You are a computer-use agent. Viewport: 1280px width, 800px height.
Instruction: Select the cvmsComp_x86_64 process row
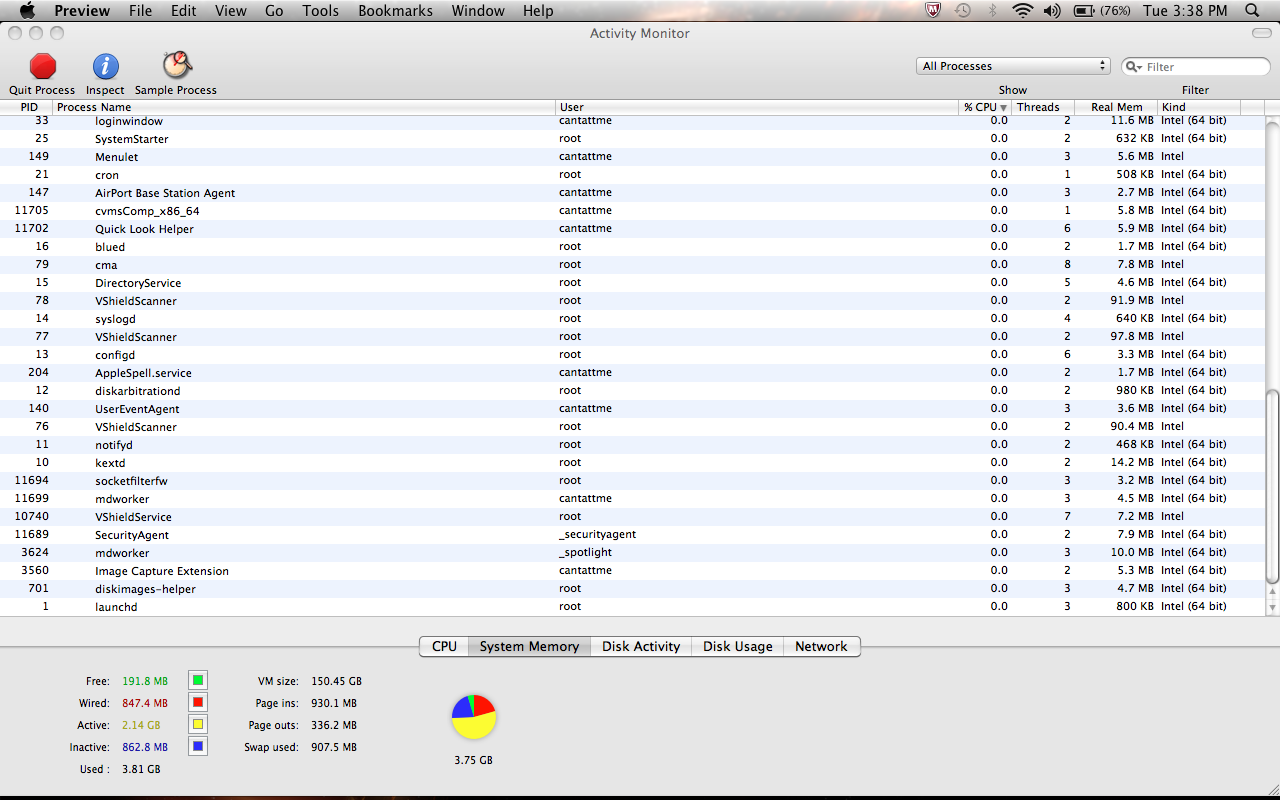point(633,211)
